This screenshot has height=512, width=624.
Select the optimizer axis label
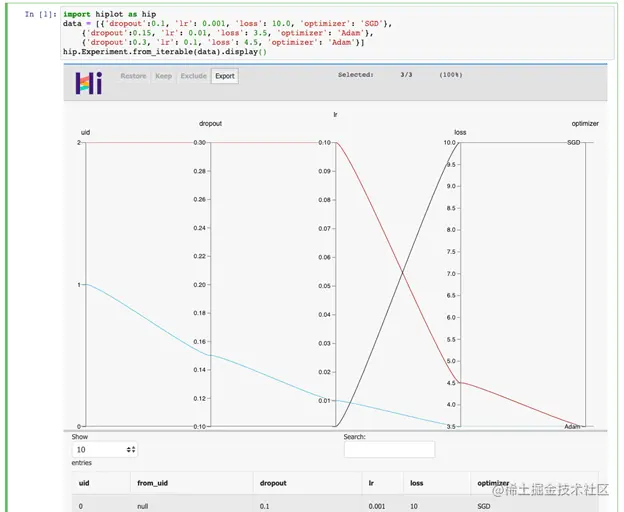tap(585, 124)
